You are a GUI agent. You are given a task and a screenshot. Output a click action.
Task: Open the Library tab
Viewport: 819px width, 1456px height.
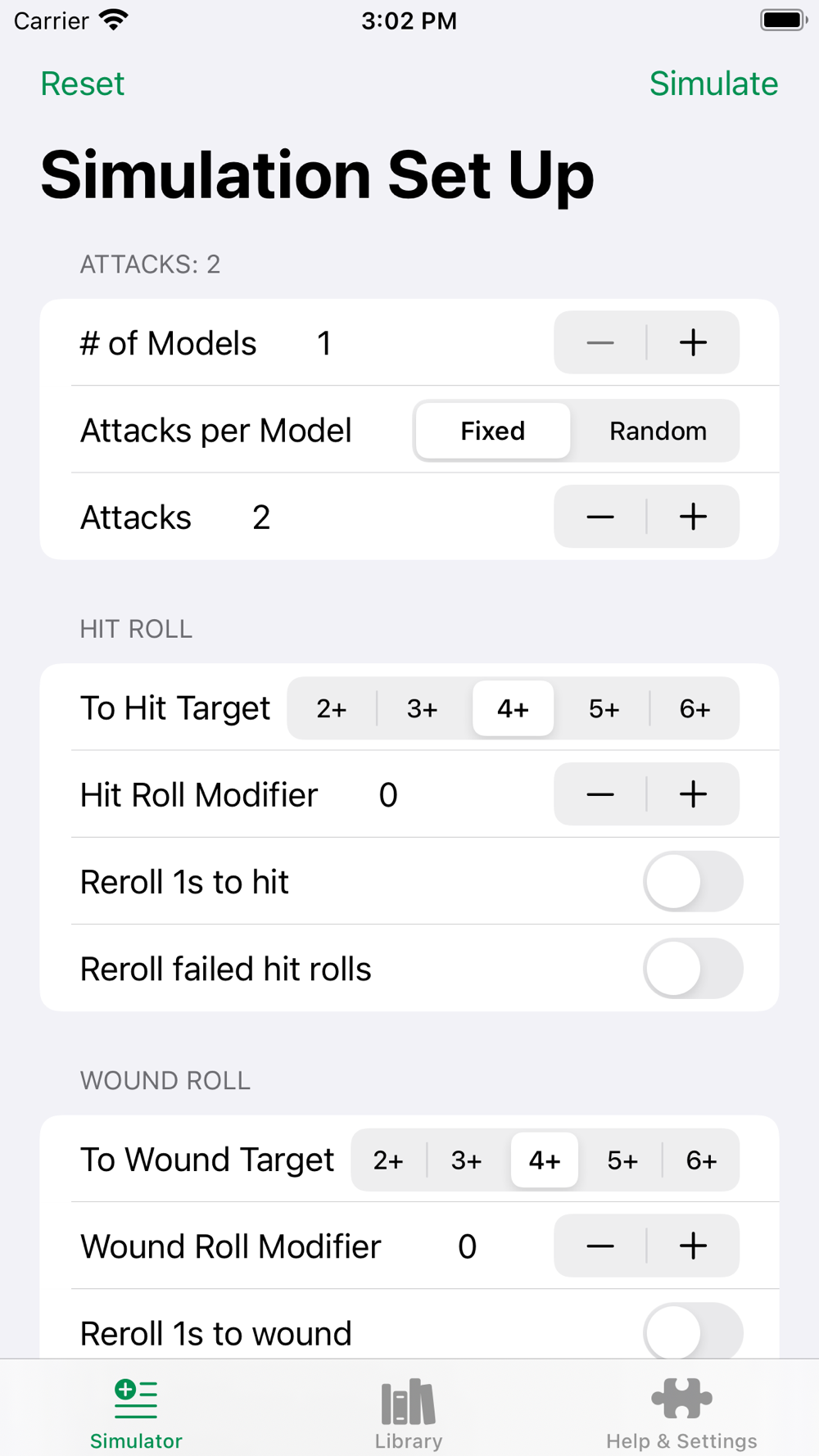[x=409, y=1413]
